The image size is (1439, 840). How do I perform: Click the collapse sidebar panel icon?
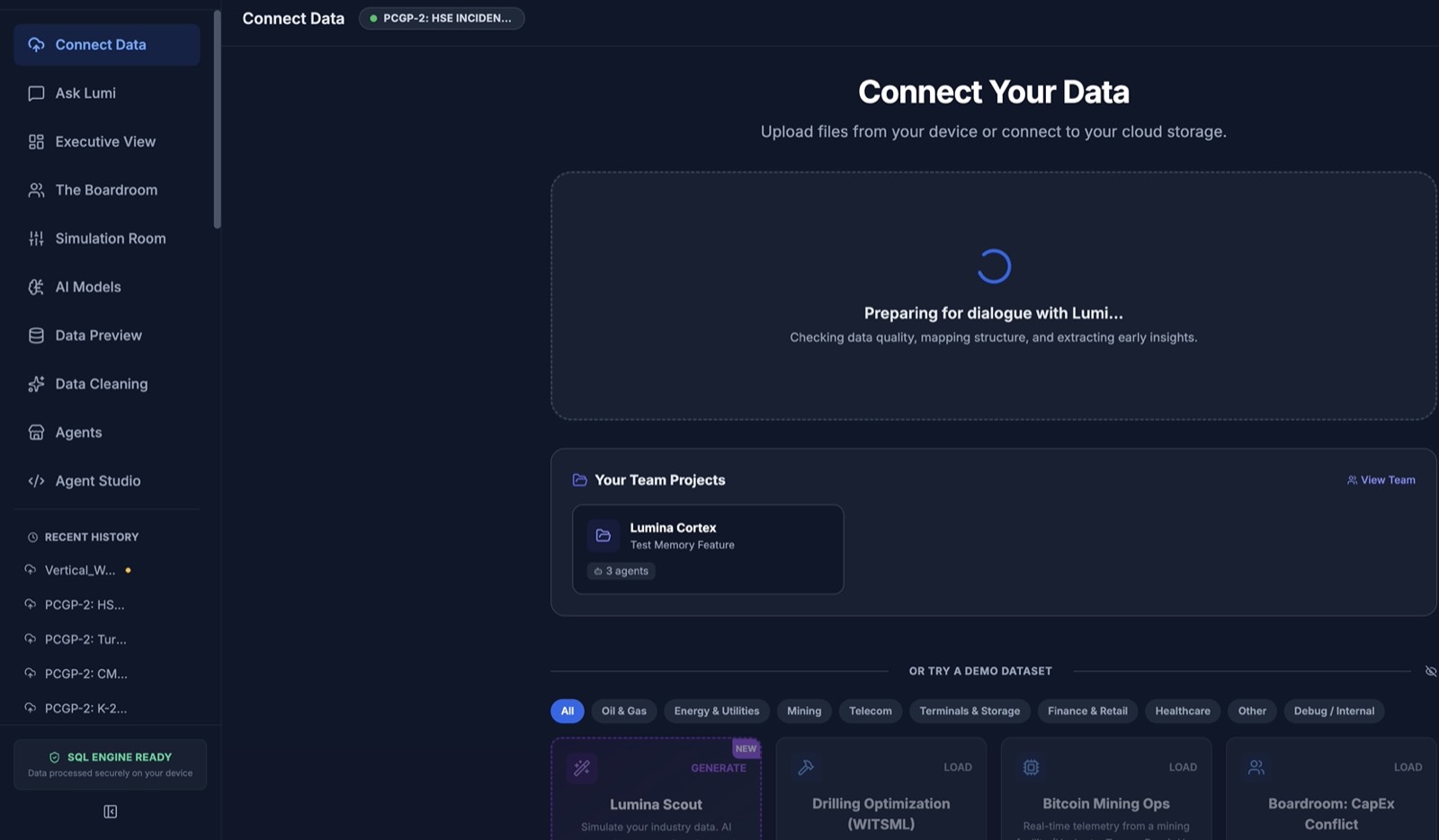point(111,811)
